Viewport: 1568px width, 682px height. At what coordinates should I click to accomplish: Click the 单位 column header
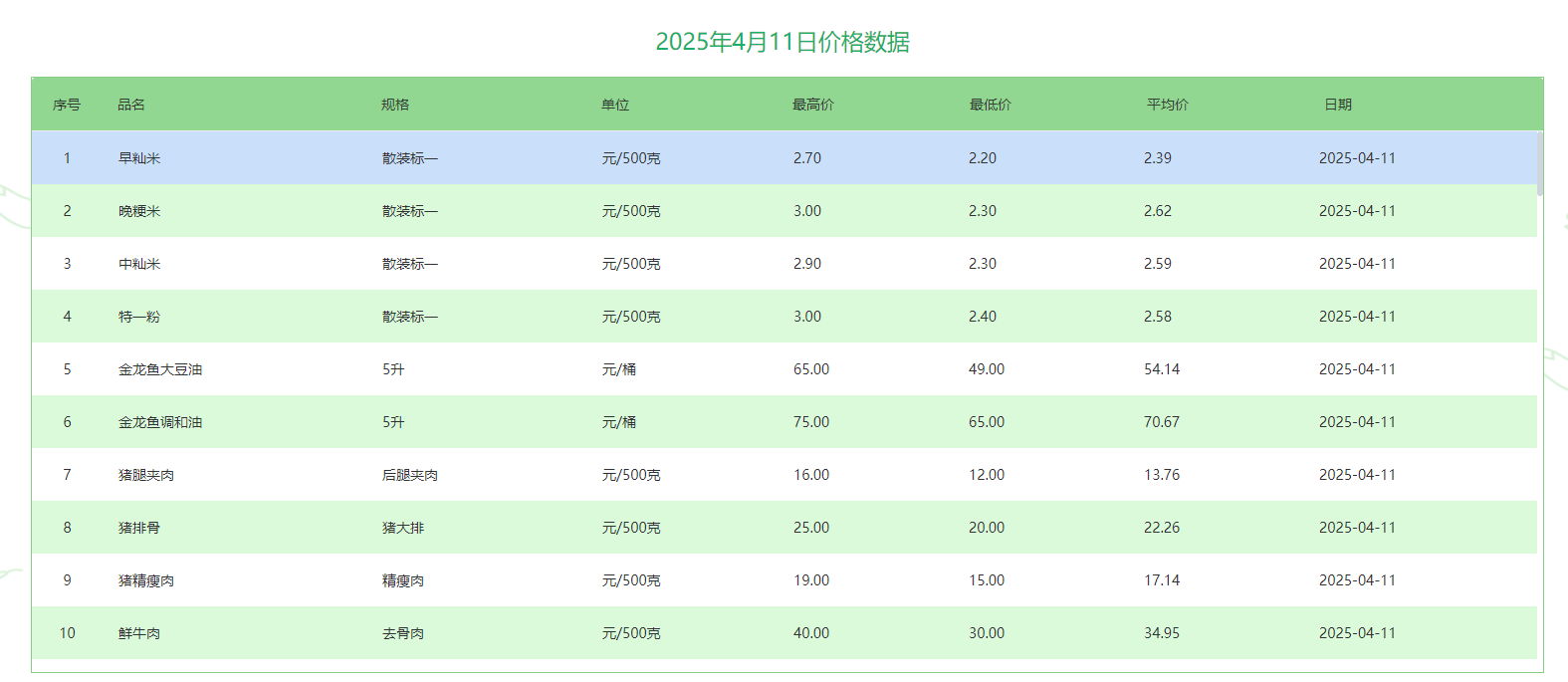615,105
